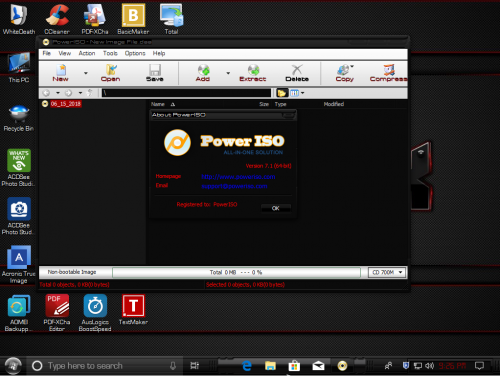Select the 06_15_2018 tree item
Screen dimensions: 500x376
66,104
